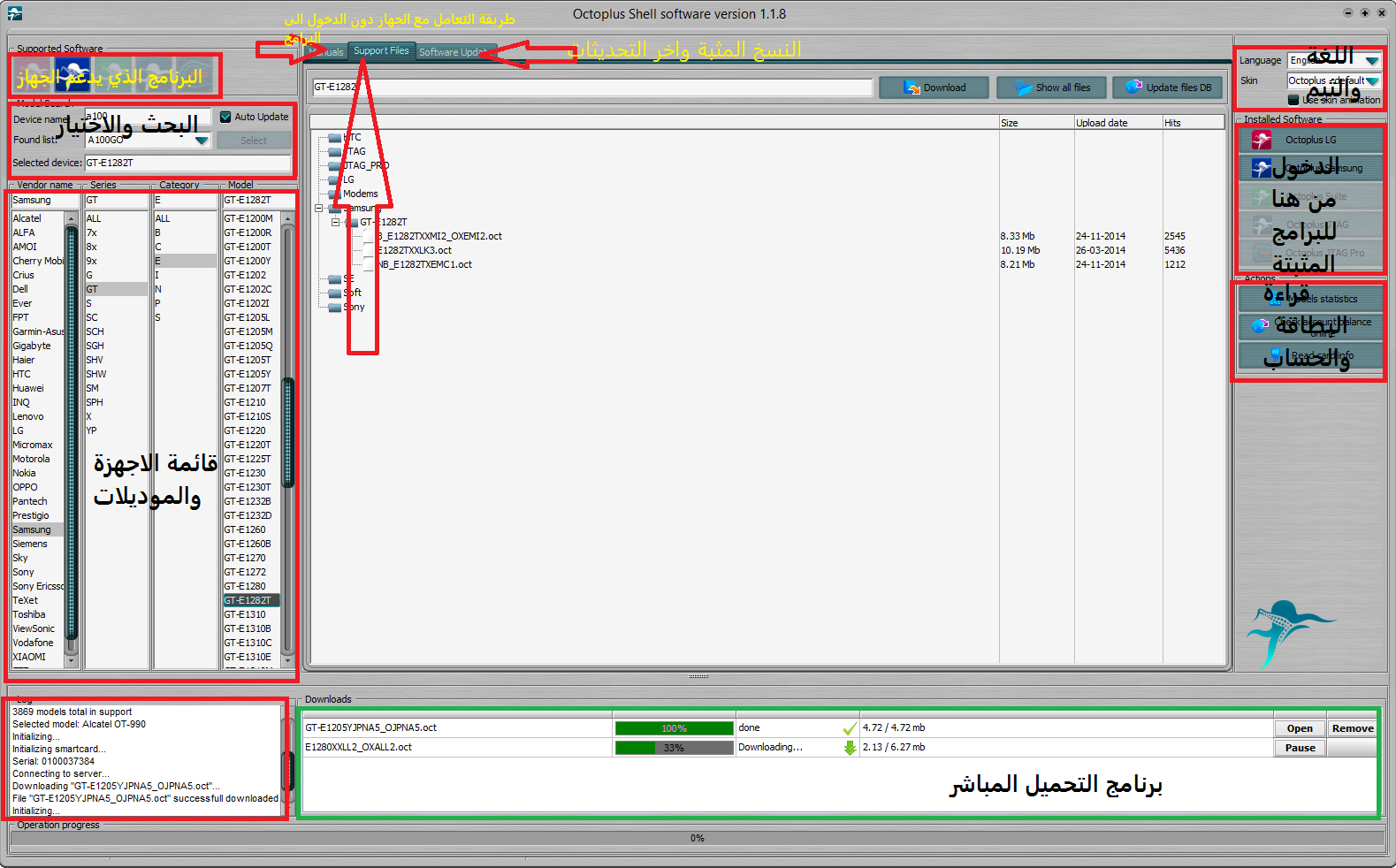
Task: Launch Octoplus Samsung from Installed Software
Action: pos(1310,168)
